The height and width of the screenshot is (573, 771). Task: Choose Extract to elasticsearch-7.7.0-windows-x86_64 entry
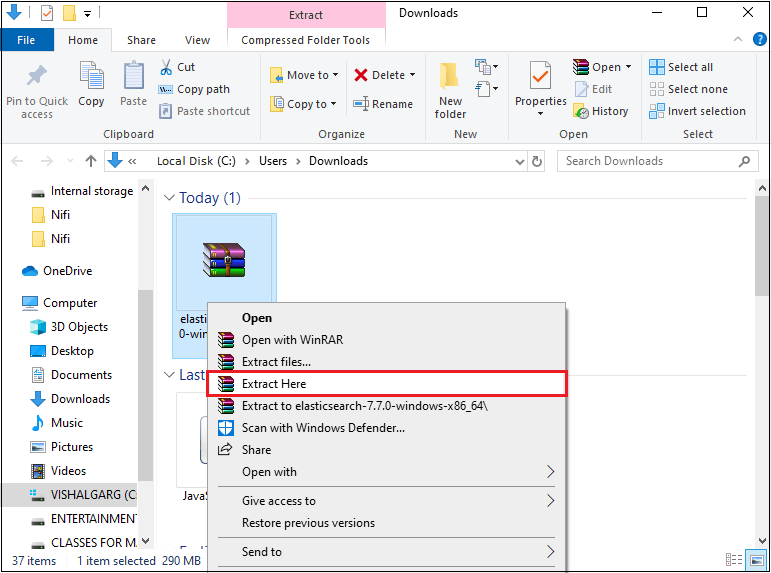point(386,406)
